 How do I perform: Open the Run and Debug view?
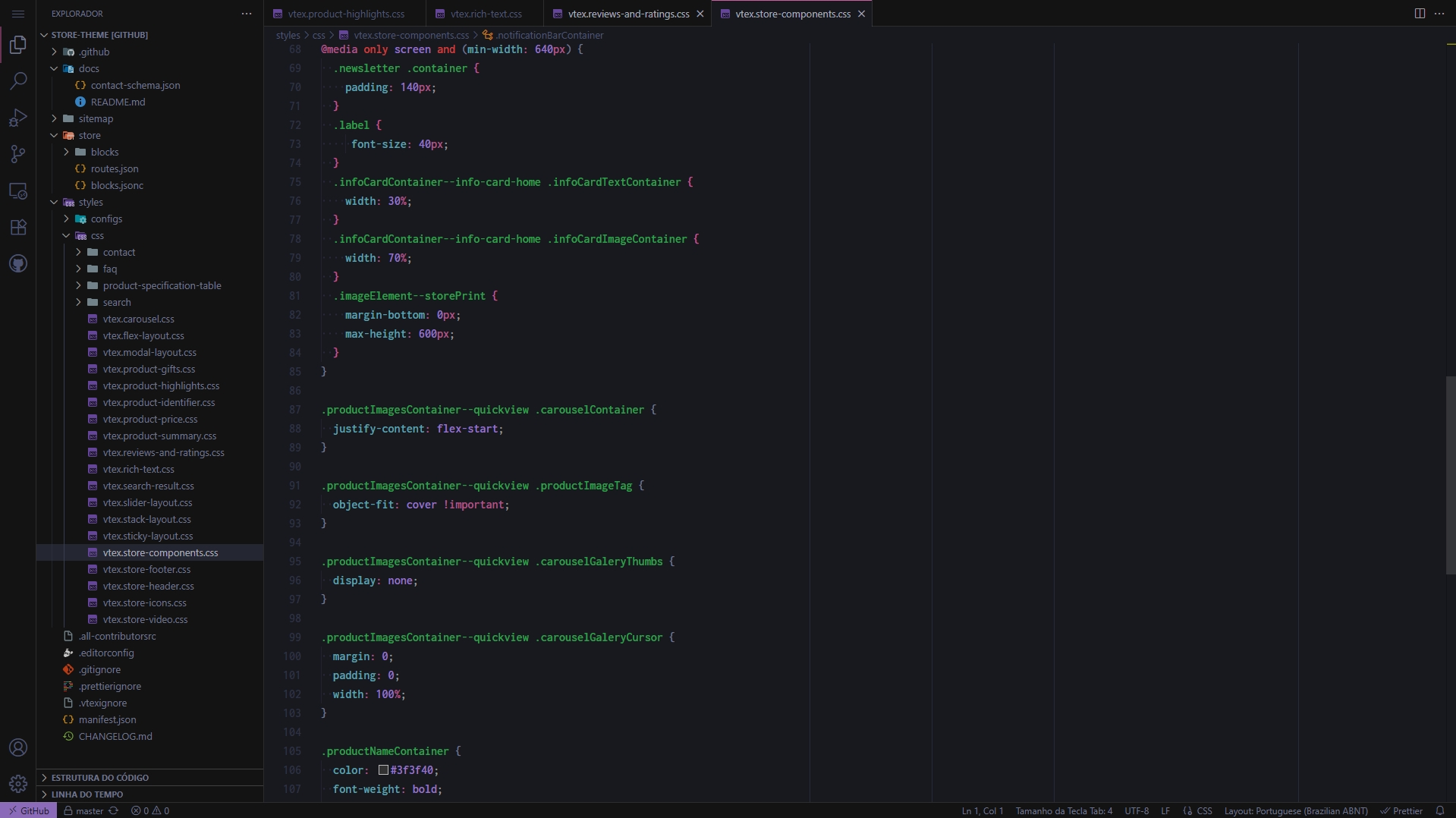18,118
